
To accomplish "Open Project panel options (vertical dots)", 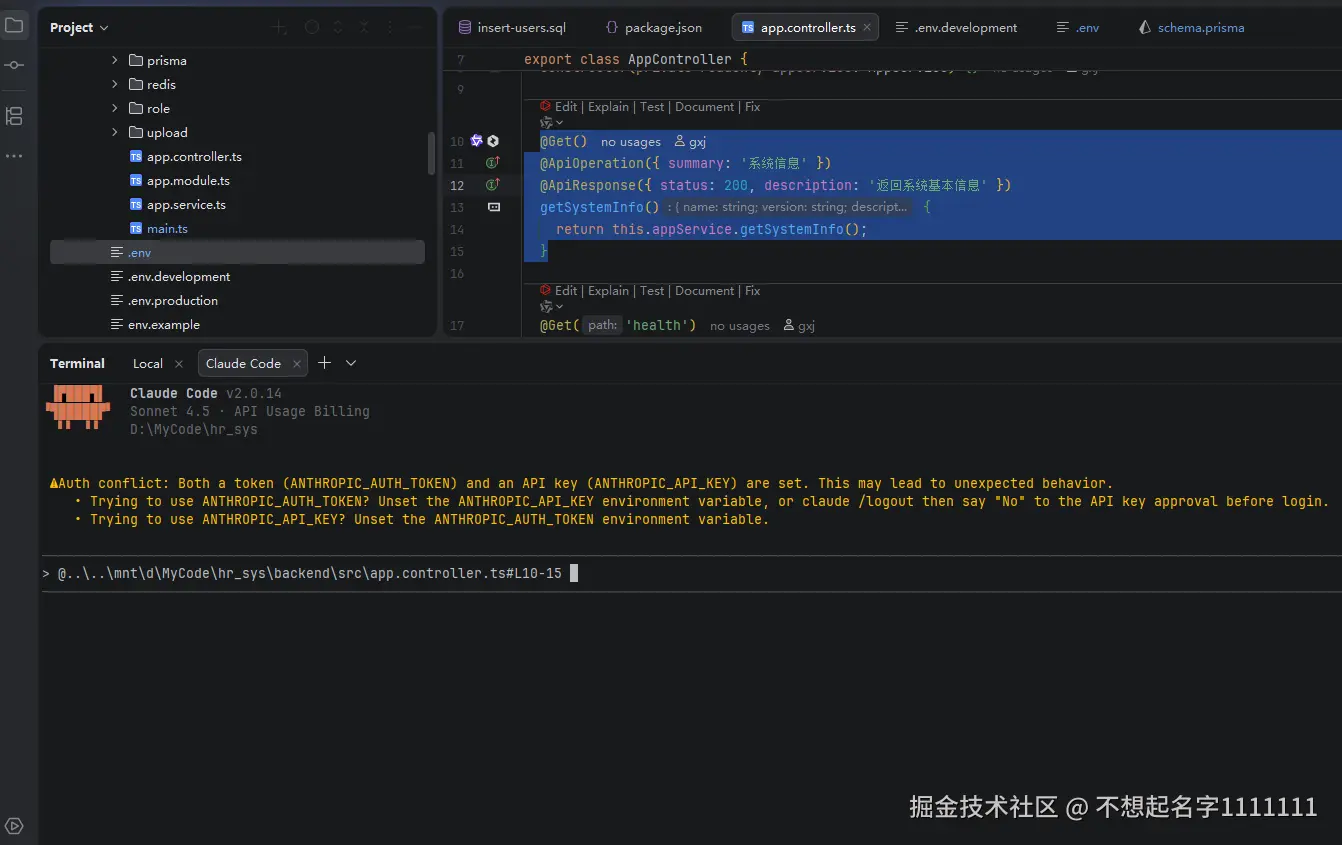I will [x=390, y=28].
